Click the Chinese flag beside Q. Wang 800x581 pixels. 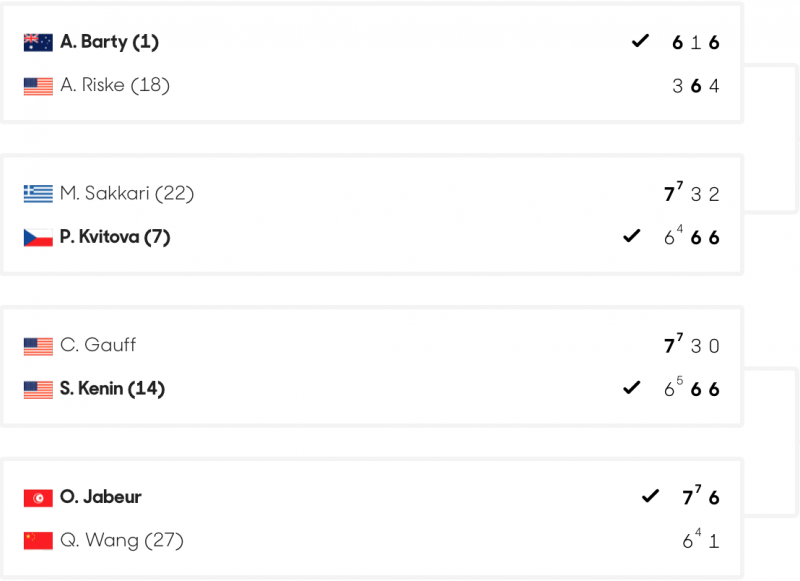coord(38,541)
